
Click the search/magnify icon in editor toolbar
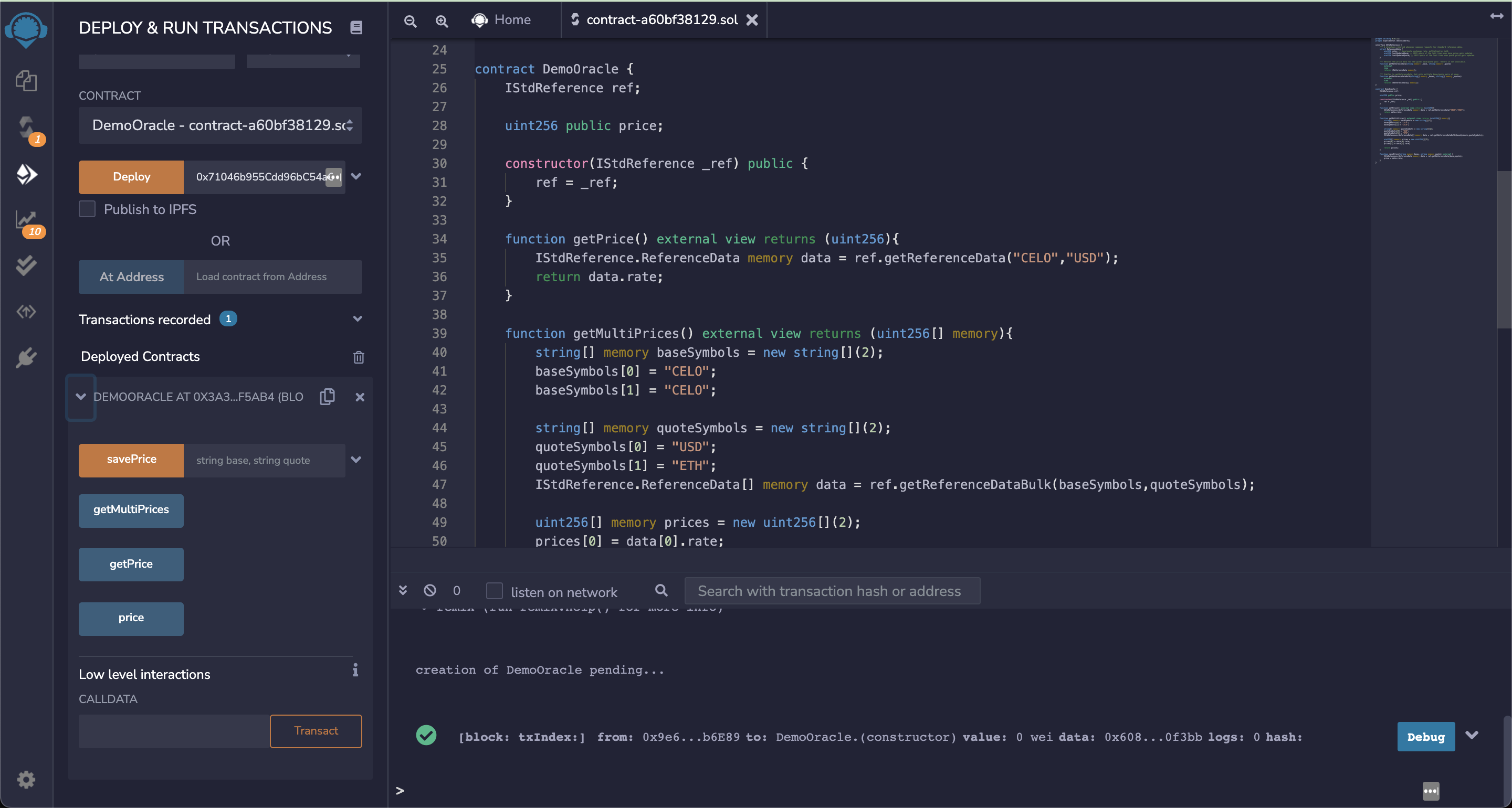(x=441, y=20)
